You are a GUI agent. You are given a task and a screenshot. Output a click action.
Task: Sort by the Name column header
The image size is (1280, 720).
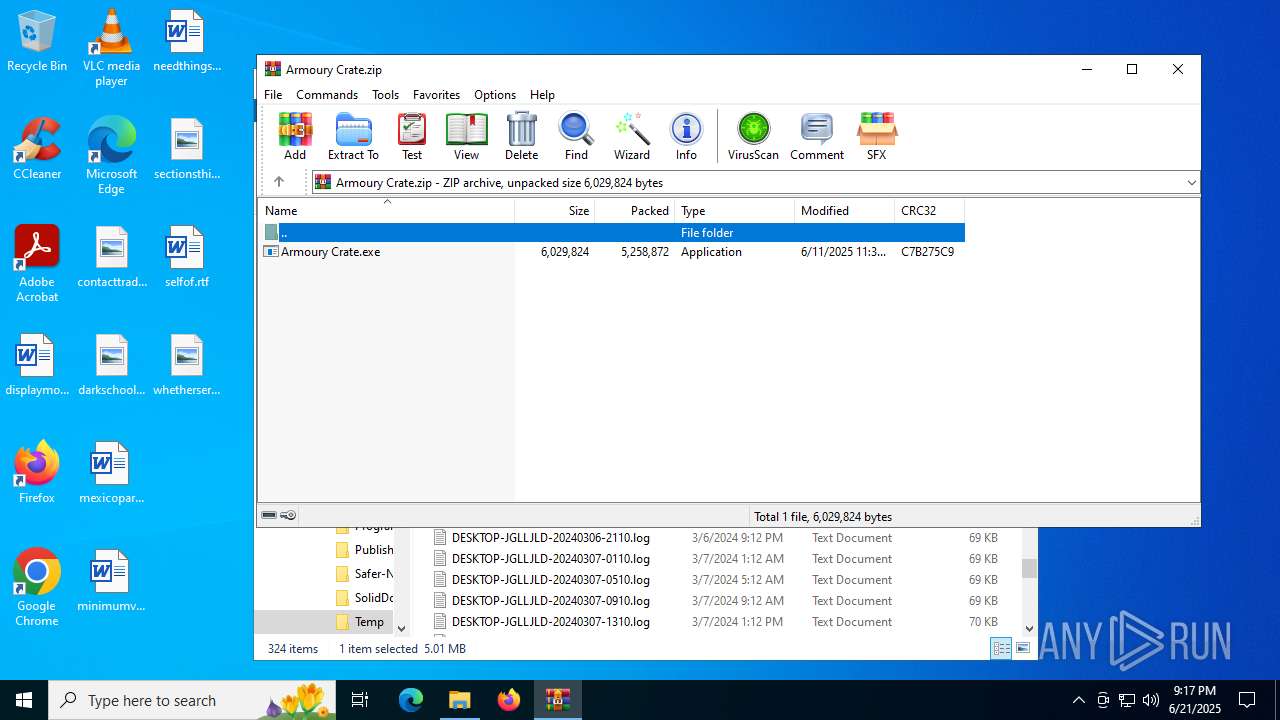[x=387, y=210]
